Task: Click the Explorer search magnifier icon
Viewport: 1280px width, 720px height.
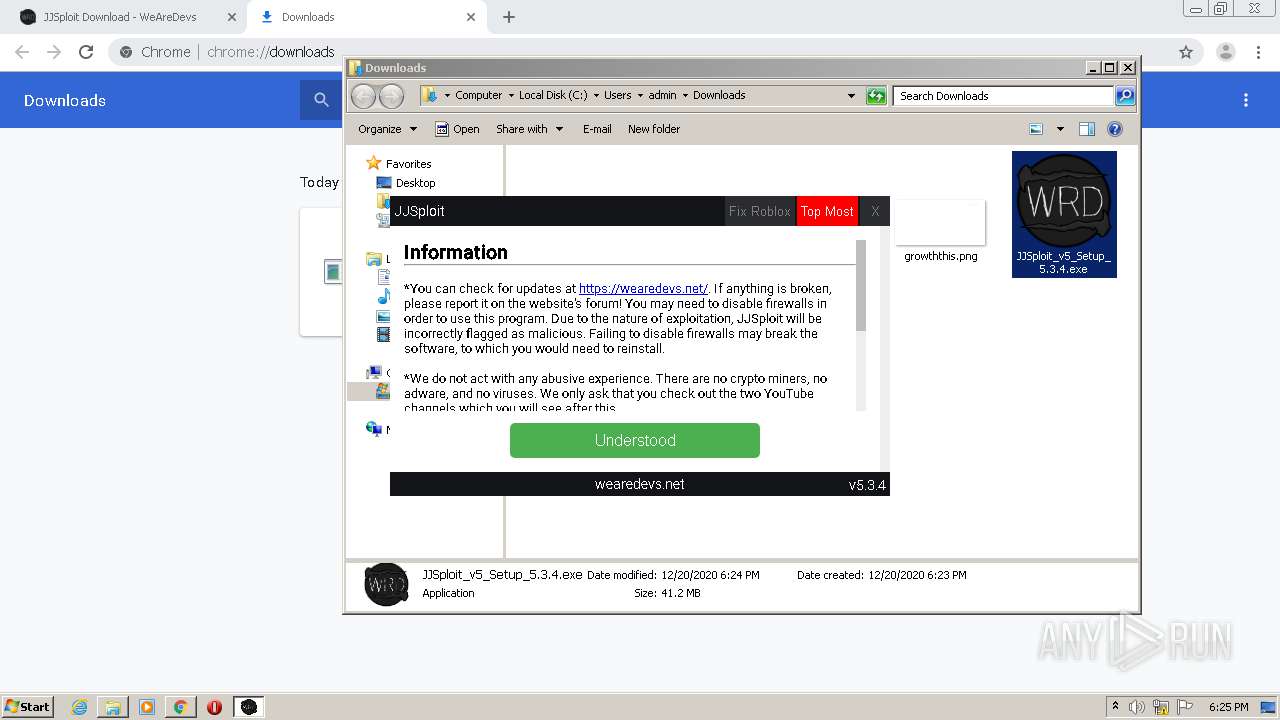Action: [1125, 96]
